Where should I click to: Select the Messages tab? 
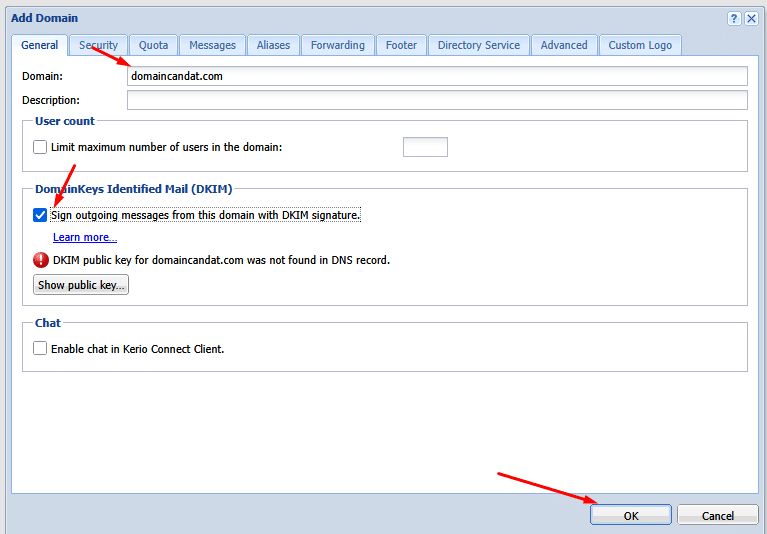212,45
